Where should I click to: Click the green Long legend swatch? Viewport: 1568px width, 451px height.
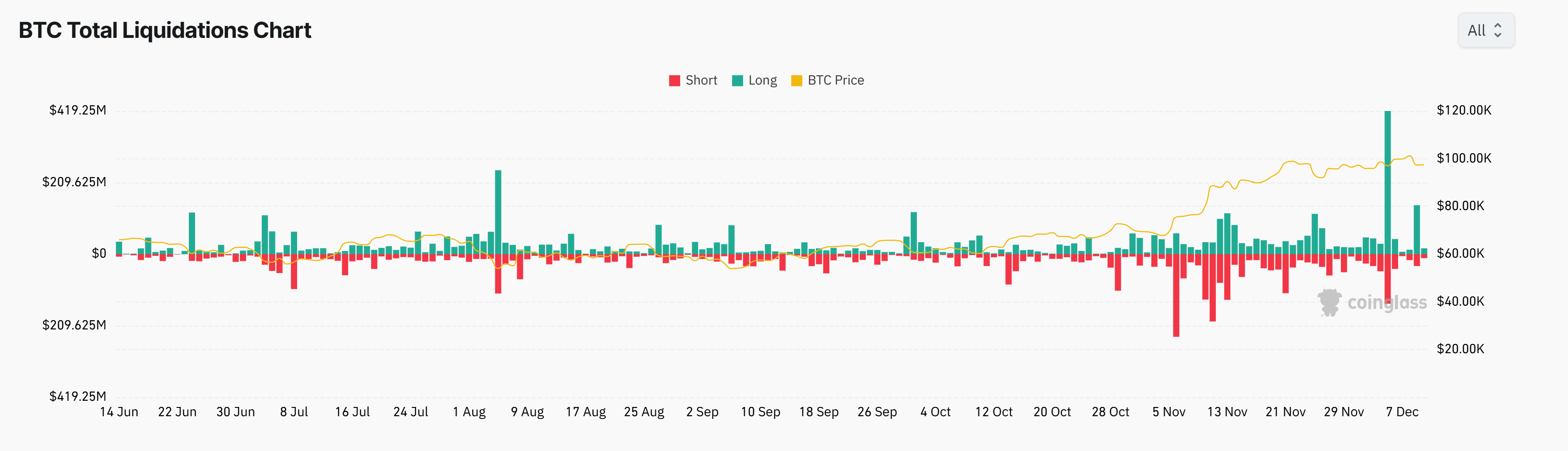point(737,81)
